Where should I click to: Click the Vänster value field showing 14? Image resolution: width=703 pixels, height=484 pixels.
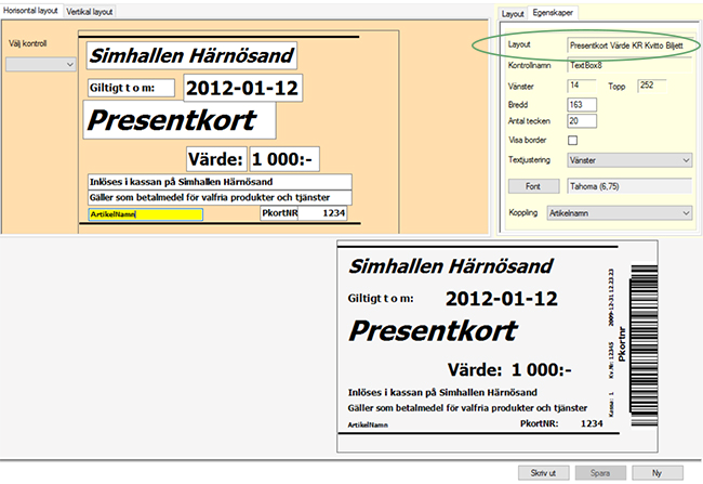pyautogui.click(x=582, y=86)
